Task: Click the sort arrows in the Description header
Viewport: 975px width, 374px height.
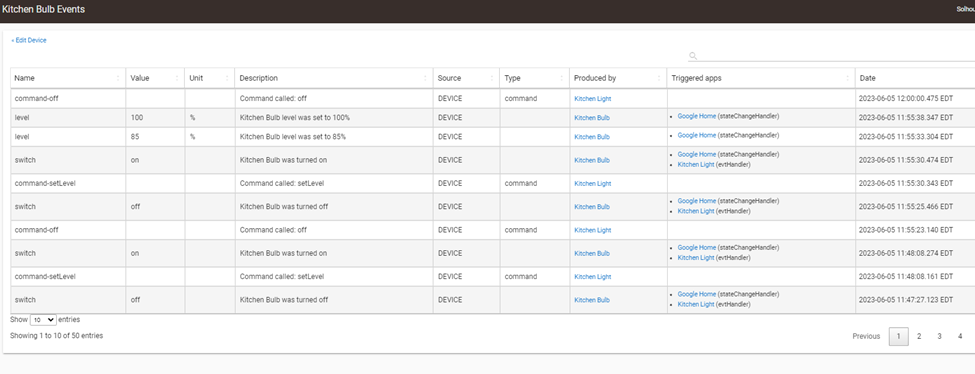Action: click(426, 78)
